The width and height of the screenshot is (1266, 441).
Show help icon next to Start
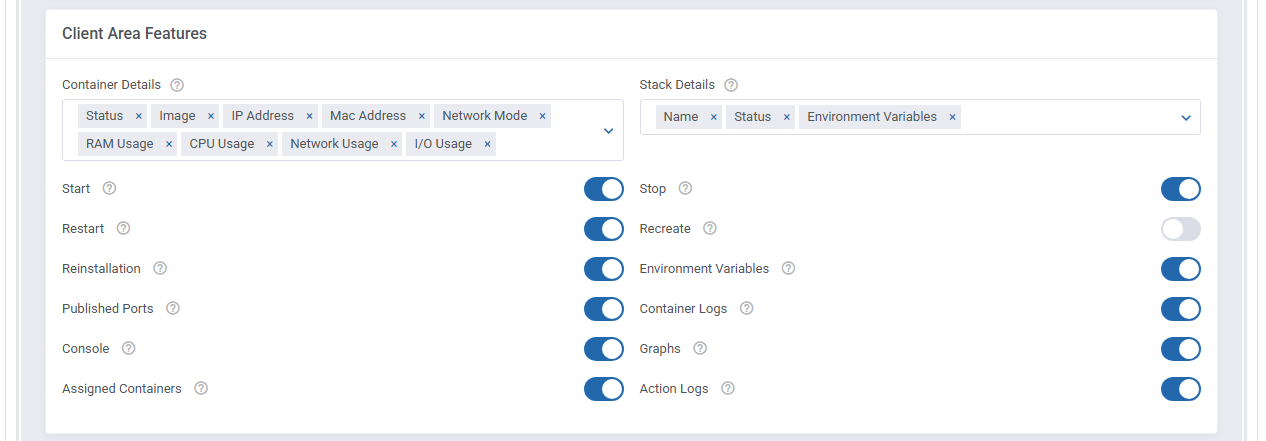pyautogui.click(x=110, y=188)
